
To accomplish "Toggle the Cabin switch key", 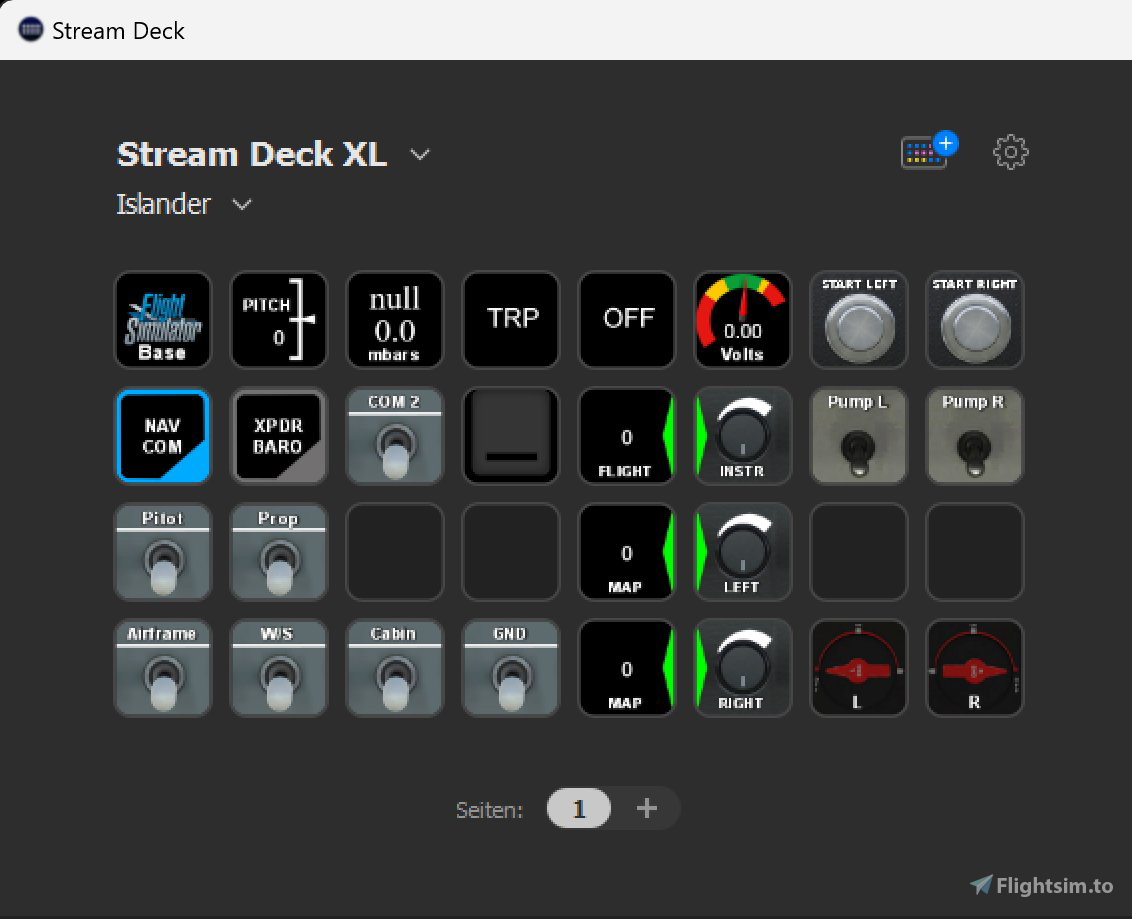I will pyautogui.click(x=395, y=667).
